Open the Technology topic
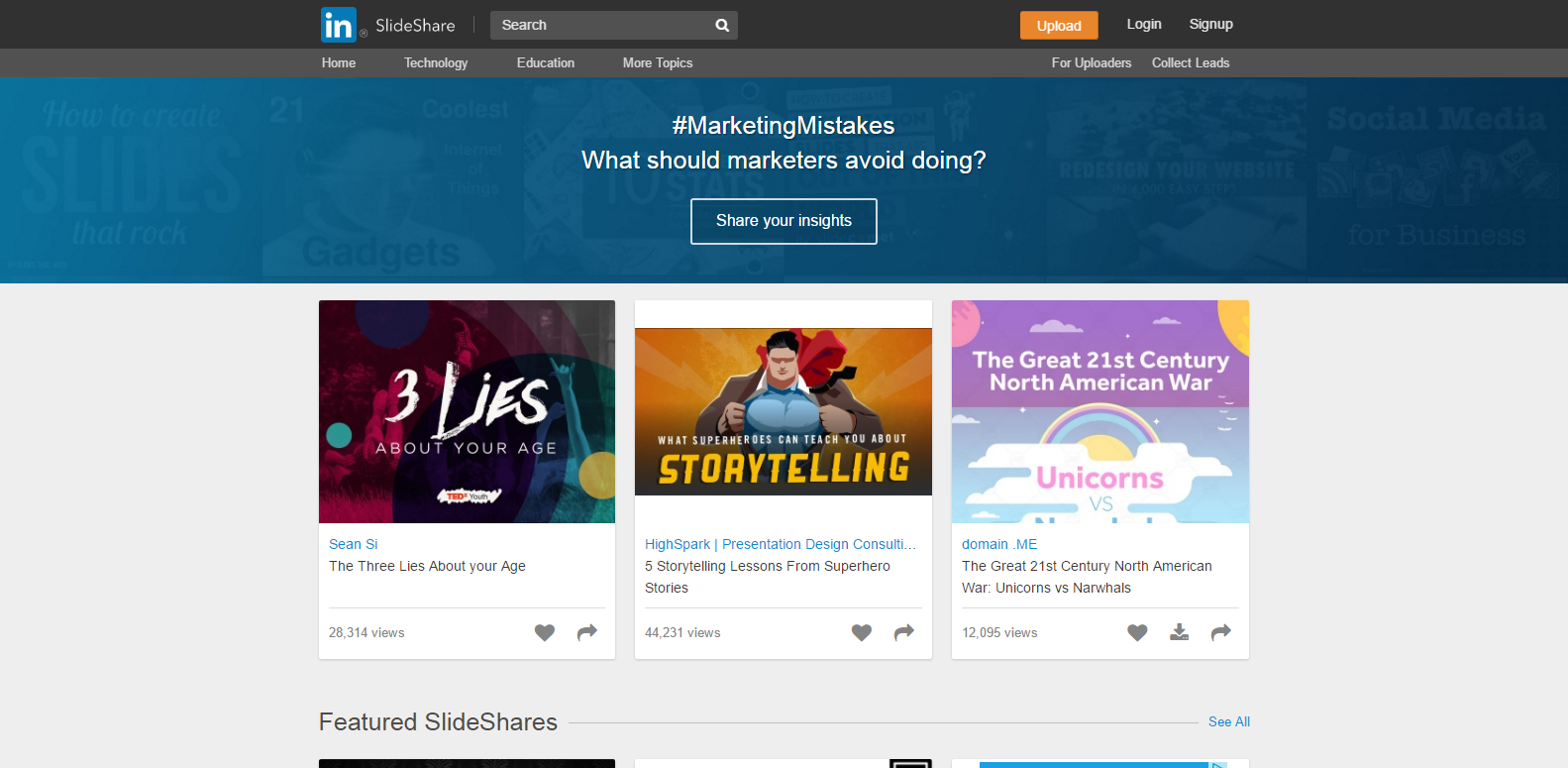 (x=436, y=62)
